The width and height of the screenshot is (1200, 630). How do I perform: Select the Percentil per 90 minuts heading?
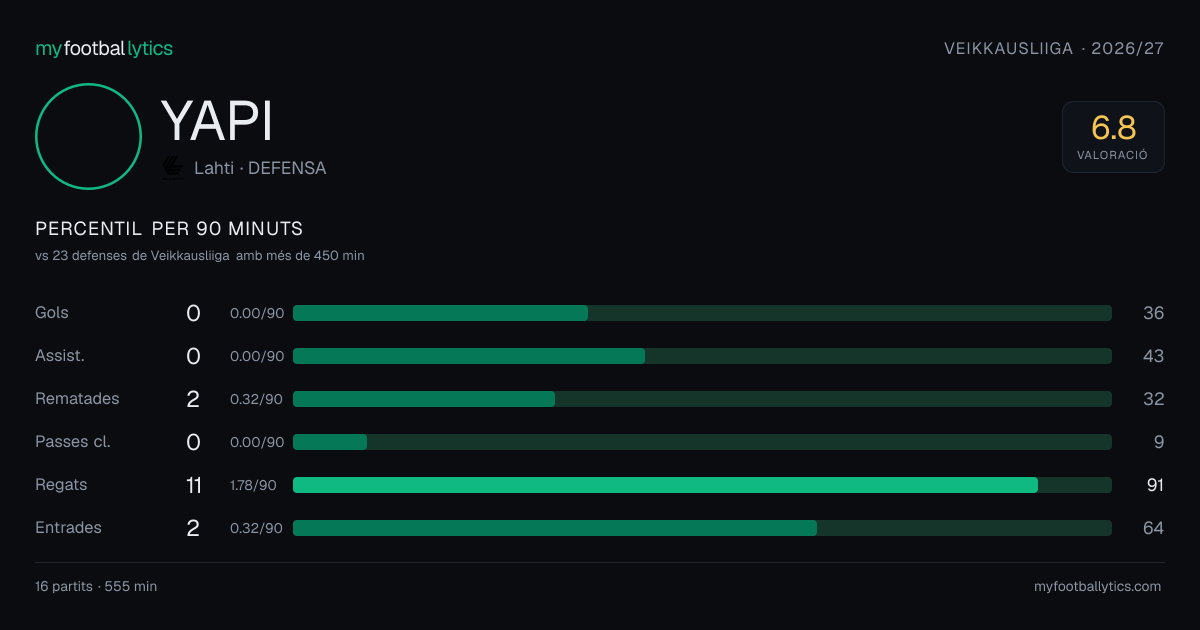pyautogui.click(x=169, y=229)
